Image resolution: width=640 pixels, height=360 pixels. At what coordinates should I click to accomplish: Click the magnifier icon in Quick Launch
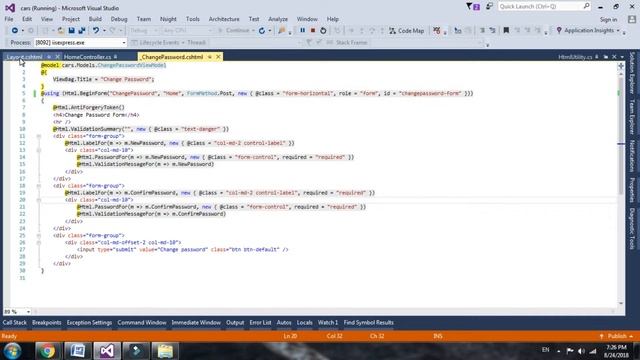(x=587, y=6)
